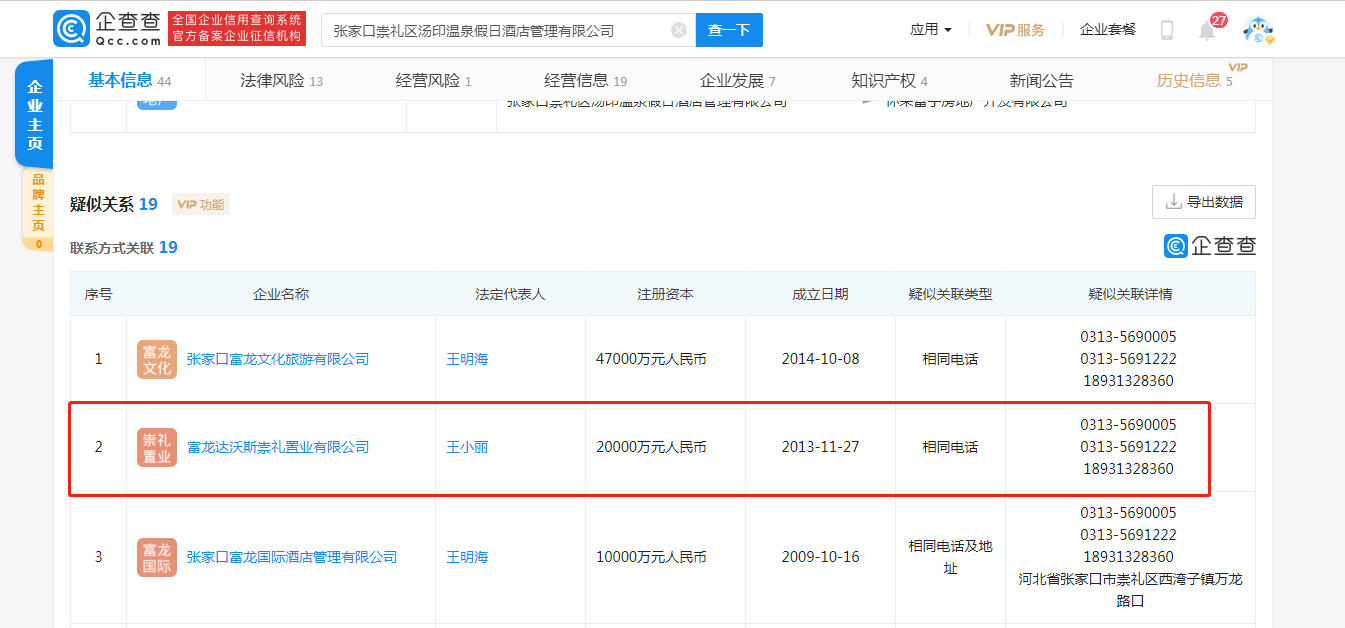Open the user avatar menu
The width and height of the screenshot is (1345, 628).
pyautogui.click(x=1258, y=30)
